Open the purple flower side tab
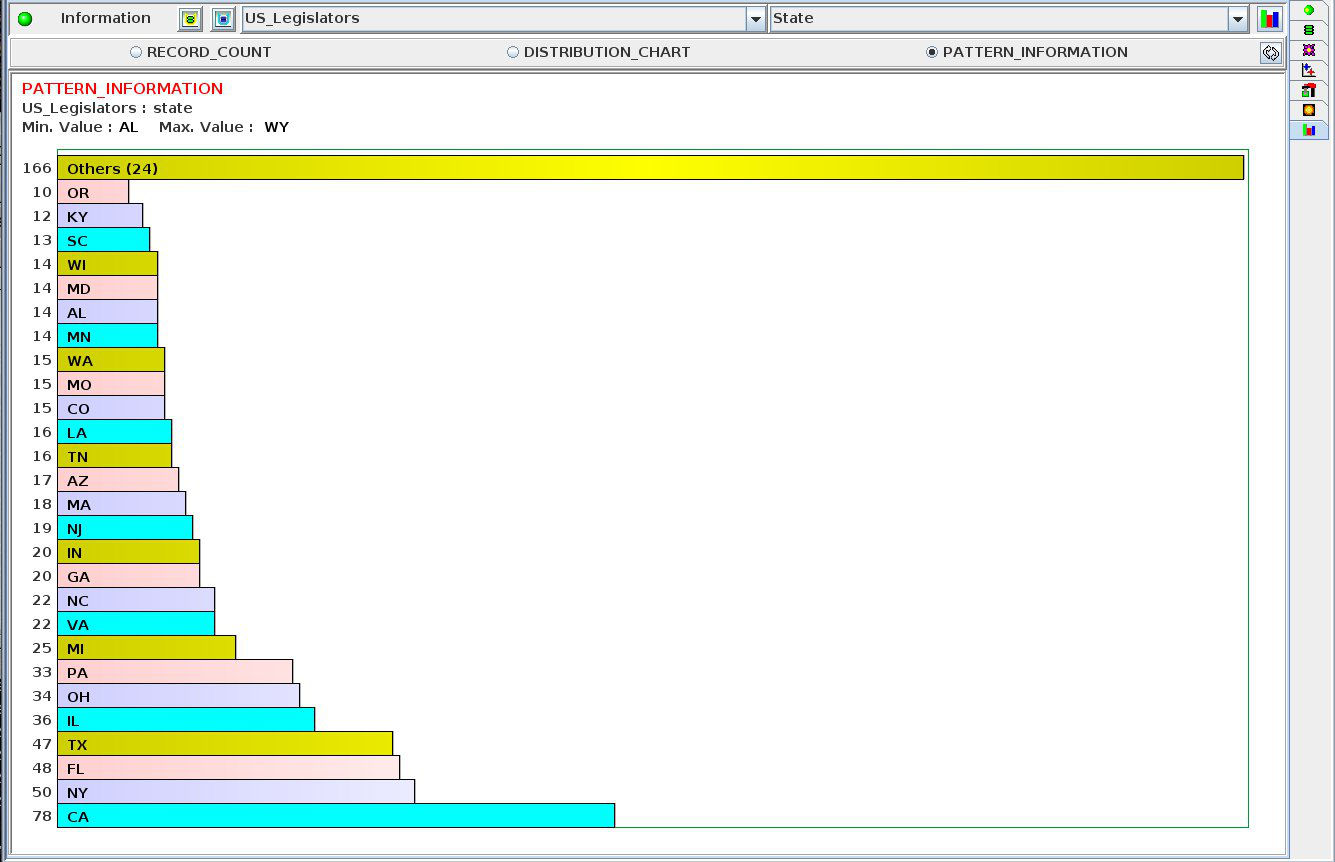 [1308, 50]
